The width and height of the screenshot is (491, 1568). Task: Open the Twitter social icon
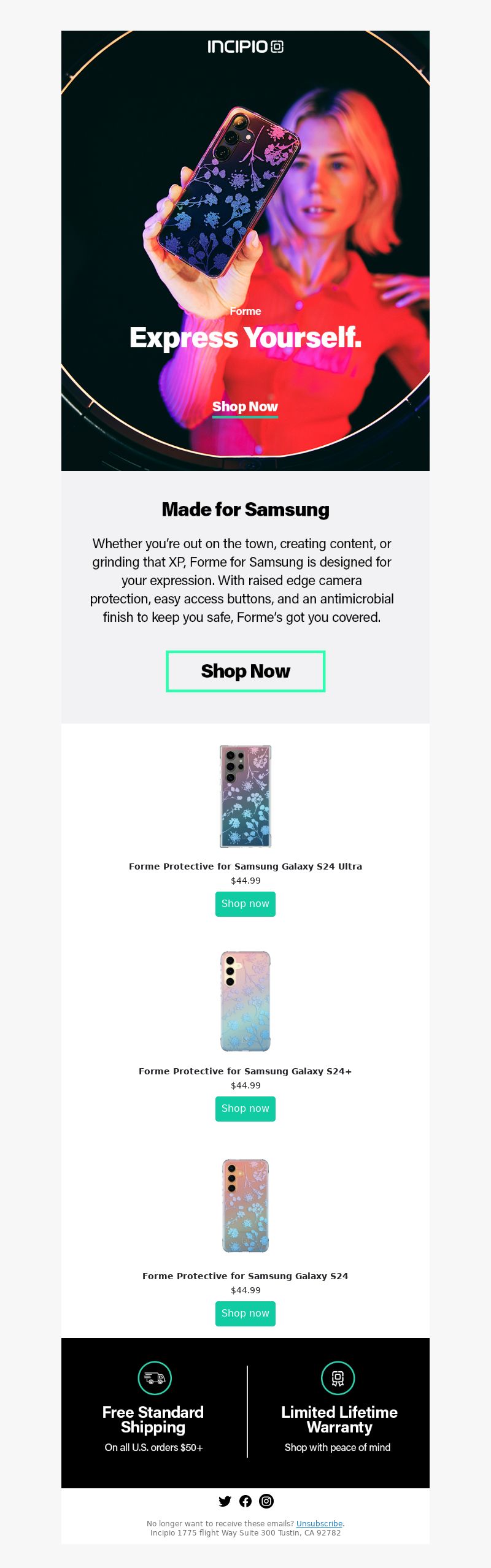pos(225,1501)
